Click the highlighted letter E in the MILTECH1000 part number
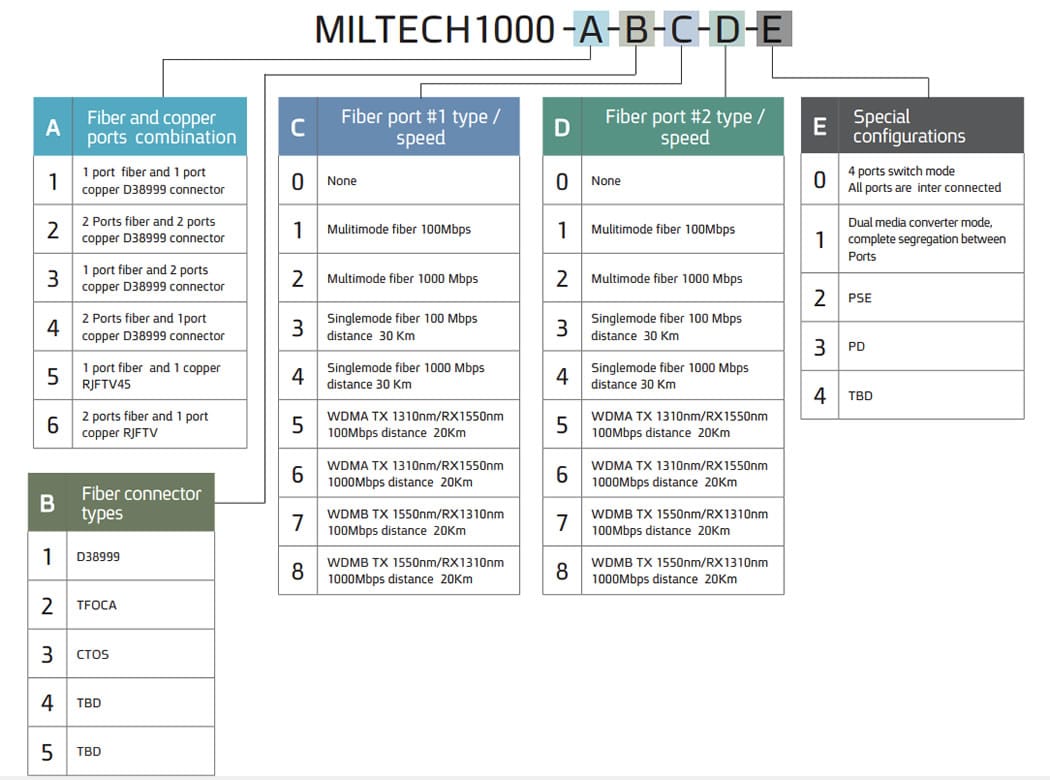Image resolution: width=1050 pixels, height=780 pixels. (773, 29)
